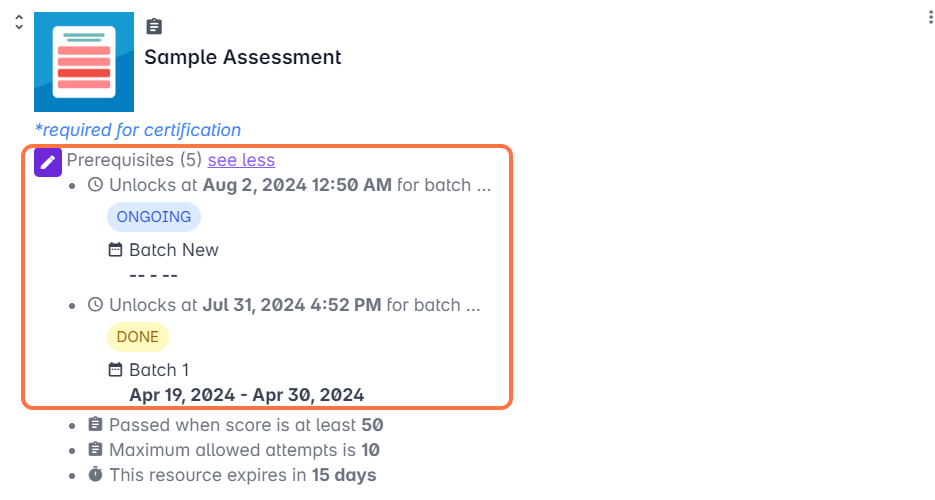Click the clock icon beside Aug 2 unlock
This screenshot has height=500, width=935.
[x=96, y=185]
